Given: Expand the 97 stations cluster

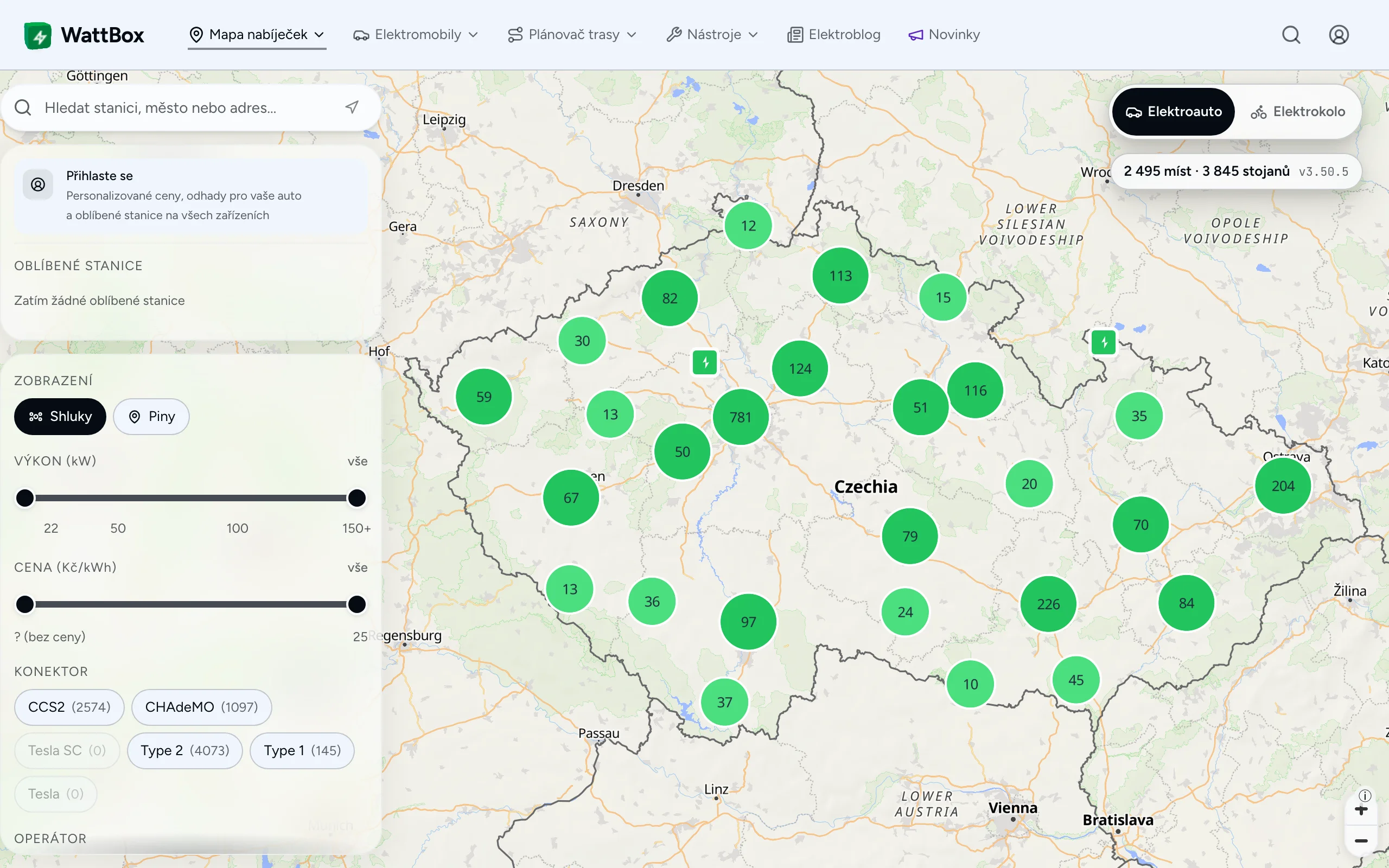Looking at the screenshot, I should pos(748,622).
